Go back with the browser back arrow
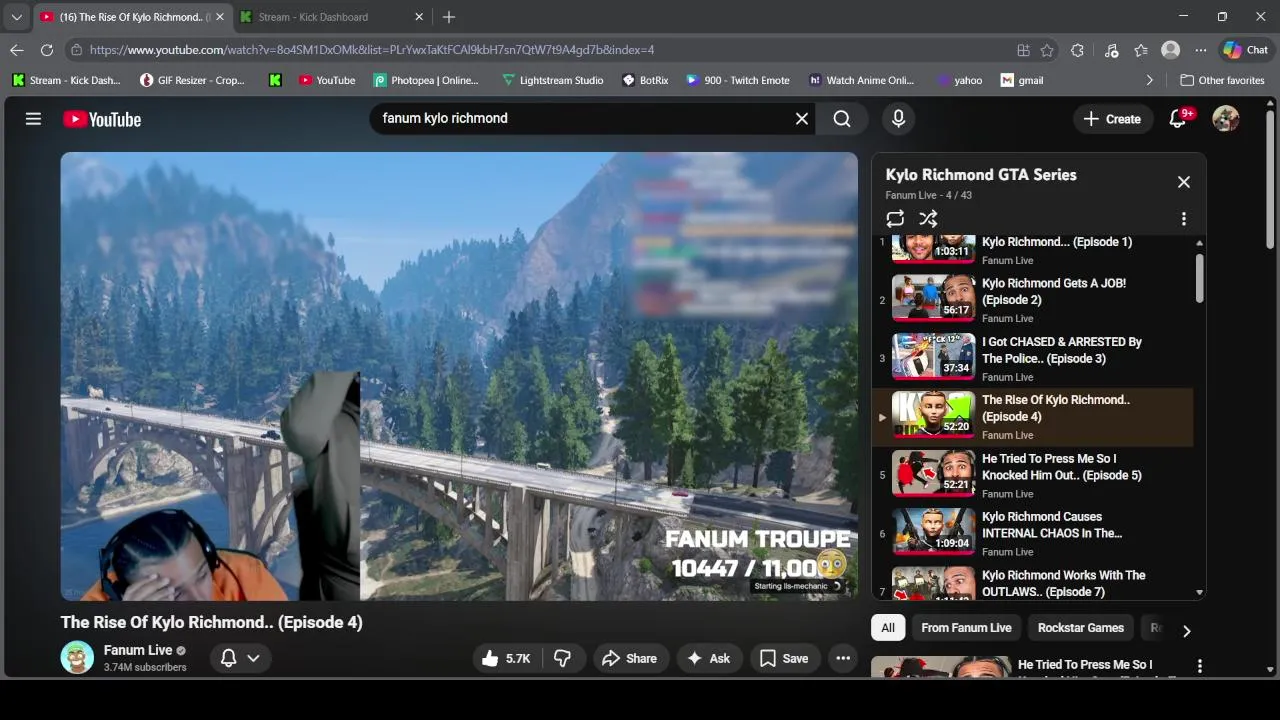The height and width of the screenshot is (720, 1280). point(17,50)
